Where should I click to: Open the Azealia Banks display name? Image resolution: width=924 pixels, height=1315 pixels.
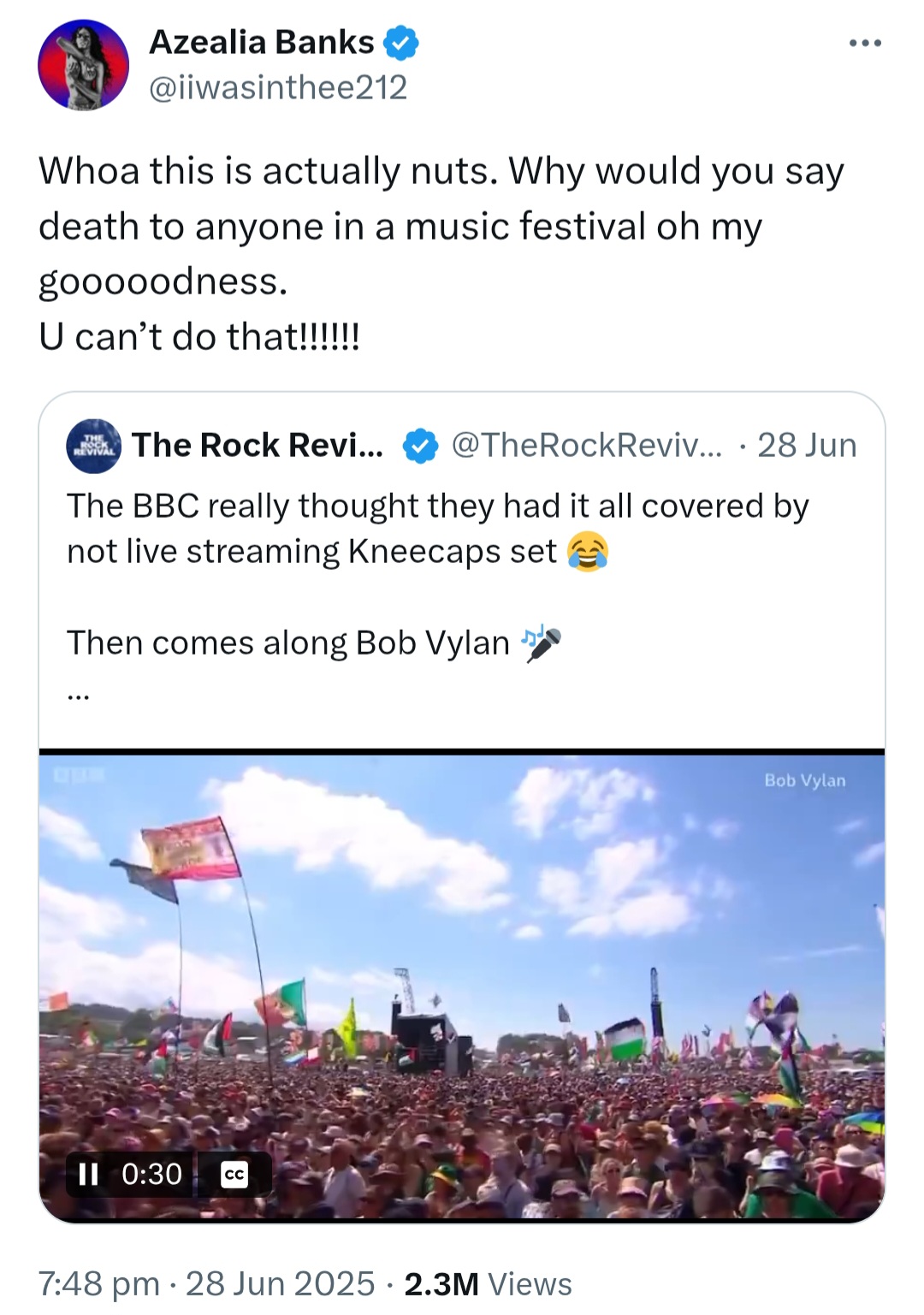(x=261, y=42)
